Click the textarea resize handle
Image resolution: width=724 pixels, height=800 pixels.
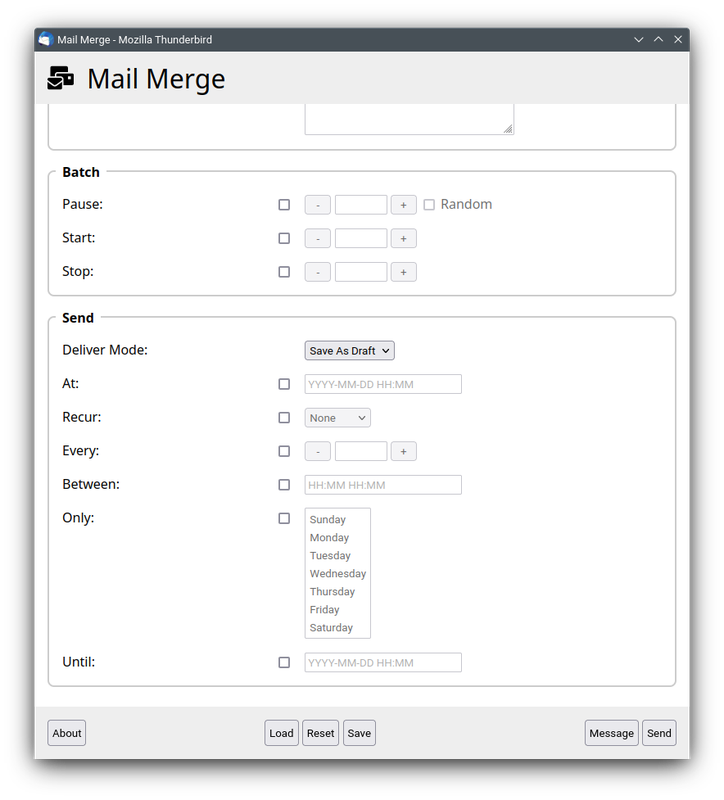[508, 129]
